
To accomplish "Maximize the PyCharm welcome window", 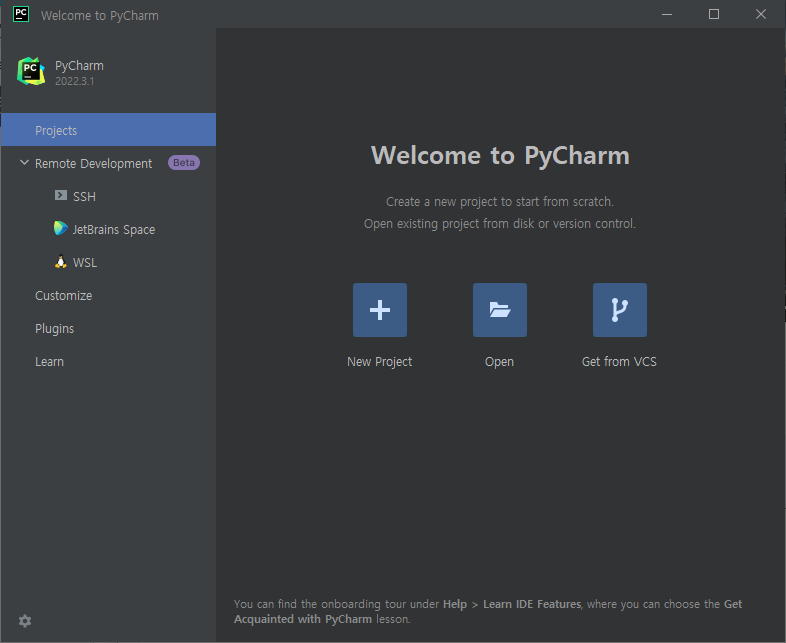I will (714, 14).
